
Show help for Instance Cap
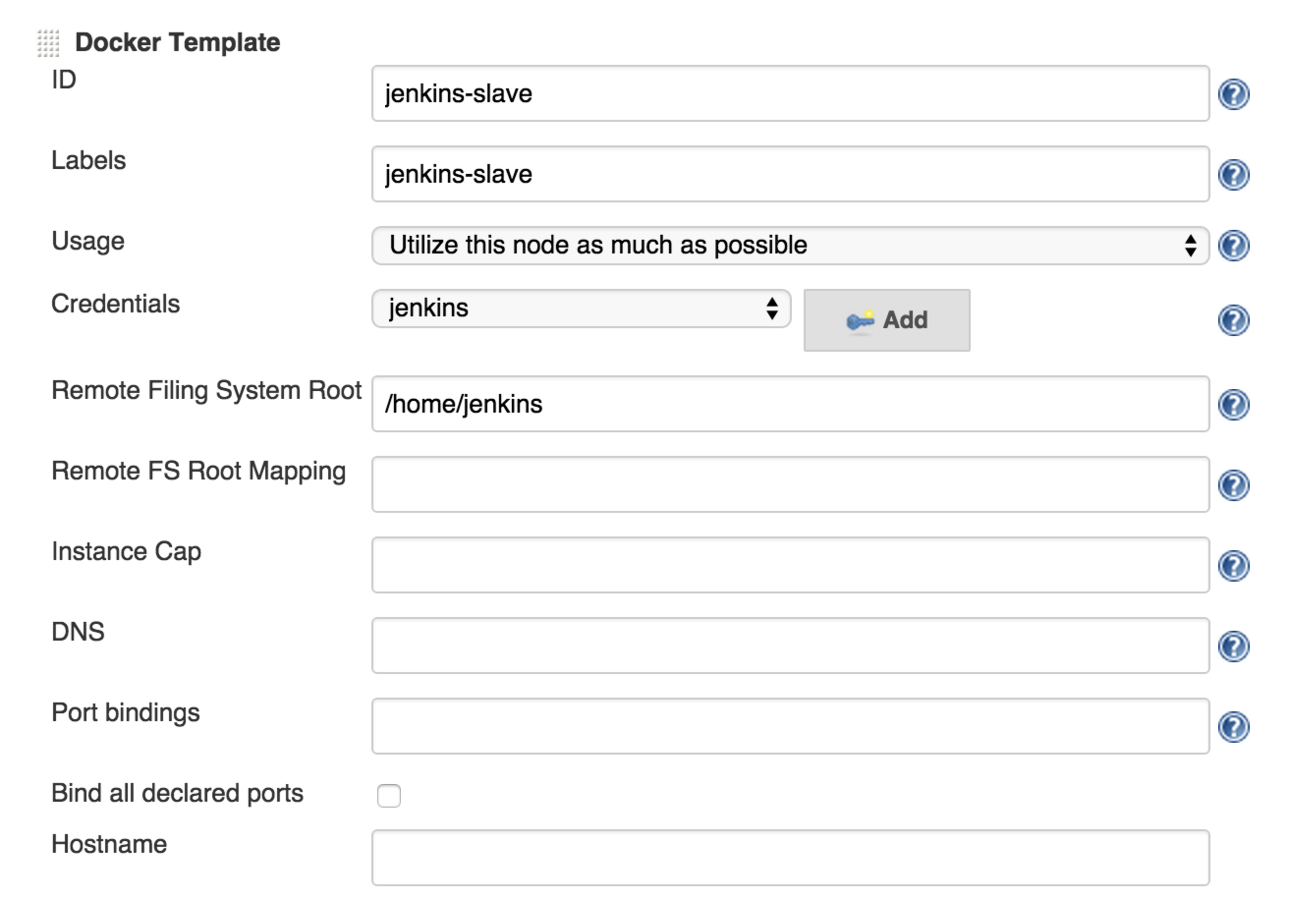point(1235,566)
